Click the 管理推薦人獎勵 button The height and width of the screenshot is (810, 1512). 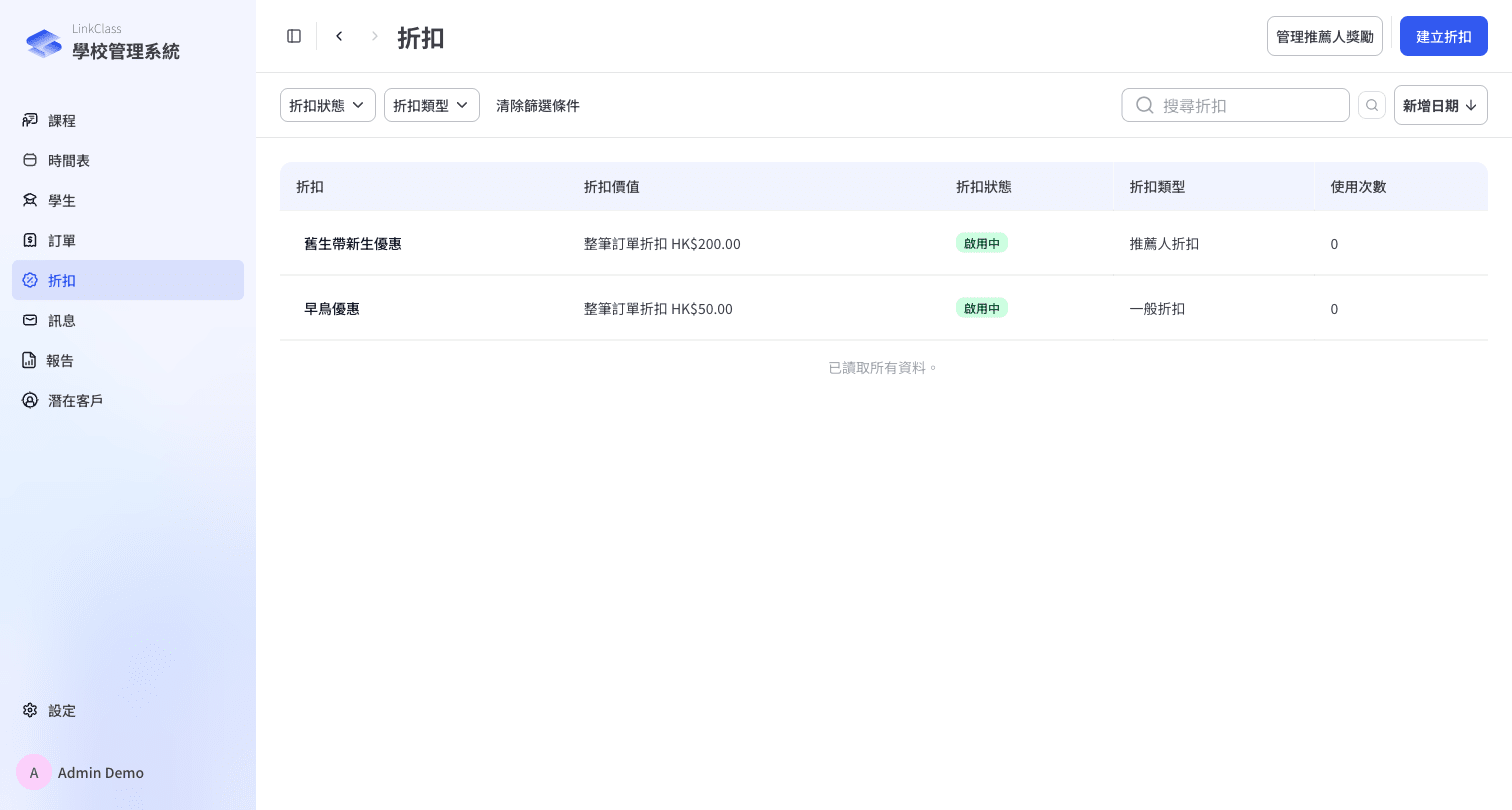coord(1325,36)
